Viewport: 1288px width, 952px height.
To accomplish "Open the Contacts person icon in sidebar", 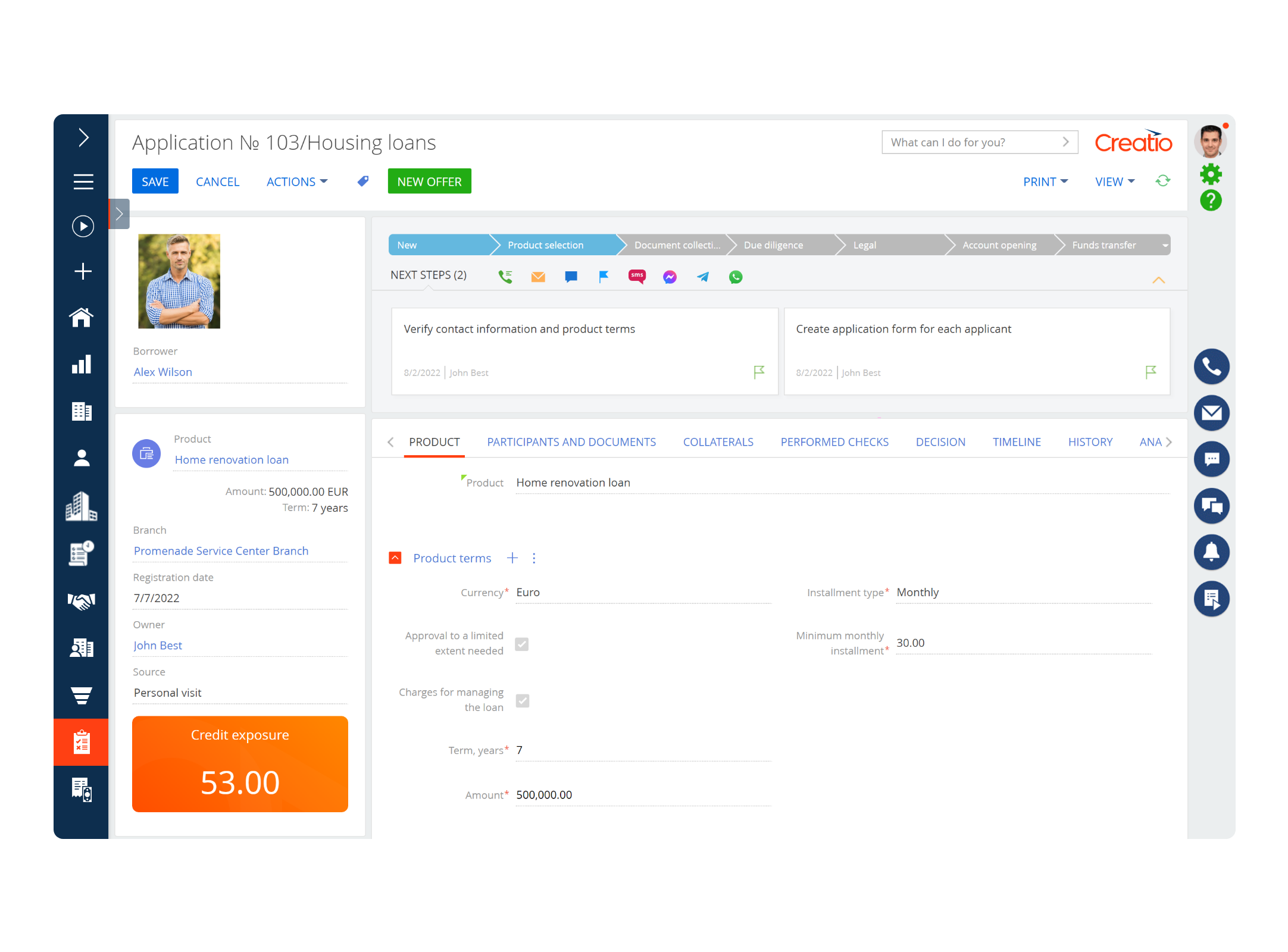I will (82, 457).
